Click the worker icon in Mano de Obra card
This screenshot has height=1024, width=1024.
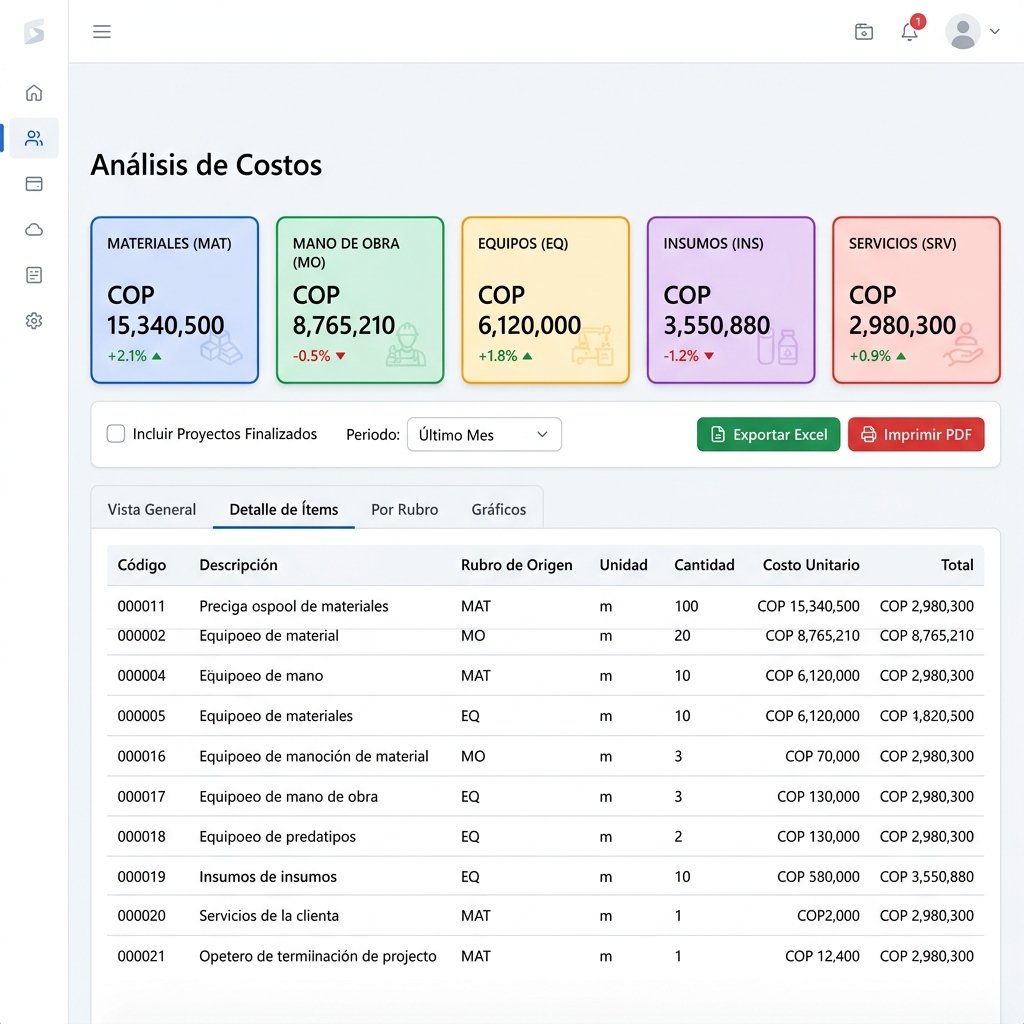406,344
